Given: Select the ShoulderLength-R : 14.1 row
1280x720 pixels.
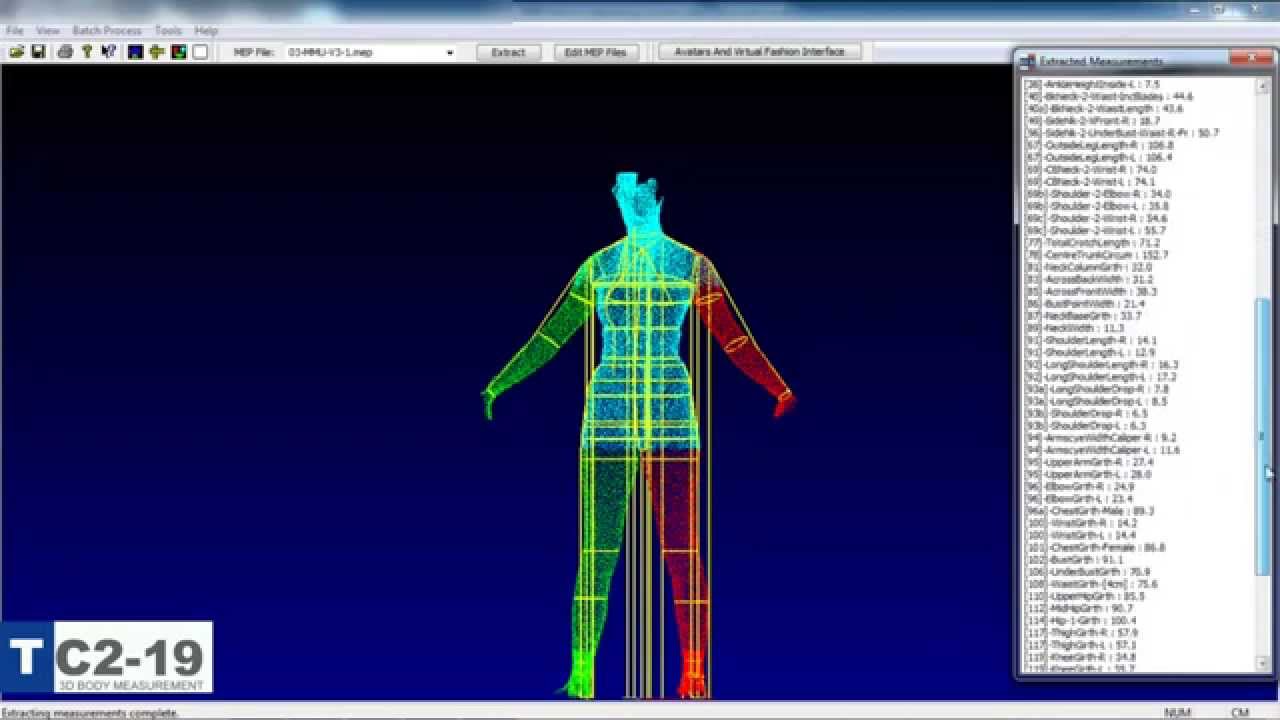Looking at the screenshot, I should pos(1092,340).
